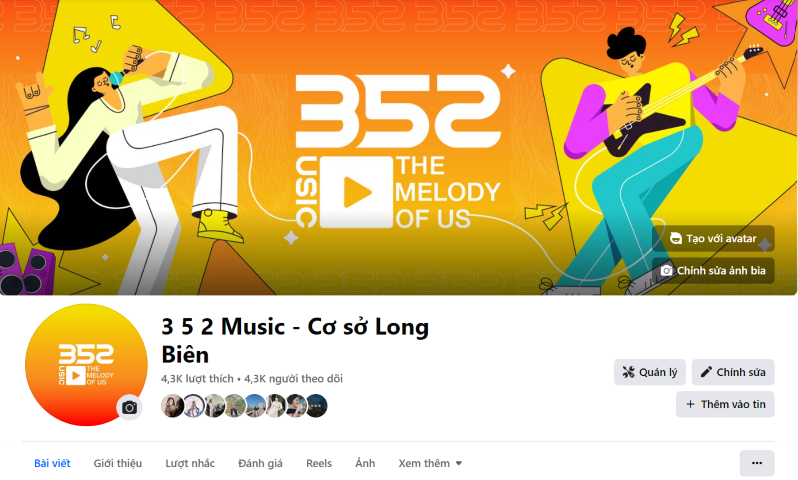Click the last follower avatar with dots
This screenshot has width=798, height=480.
tap(316, 406)
